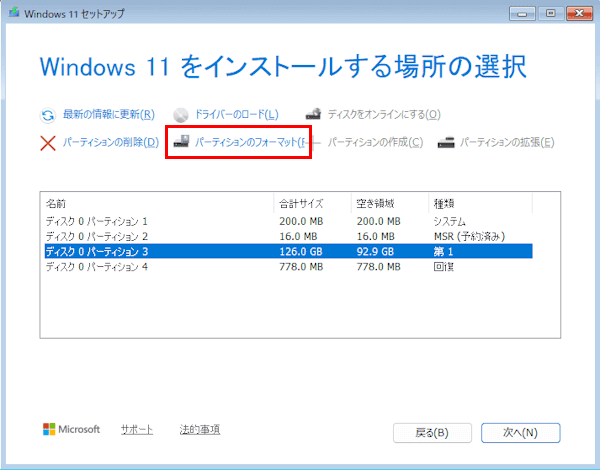This screenshot has height=470, width=600.
Task: Select row ディスク 0 パーティション 4
Action: point(289,266)
